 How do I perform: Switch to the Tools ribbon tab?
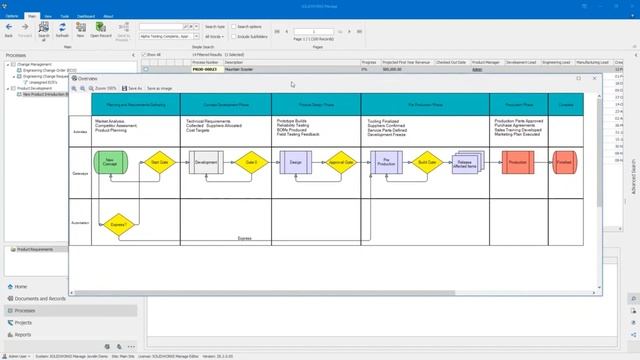point(64,16)
